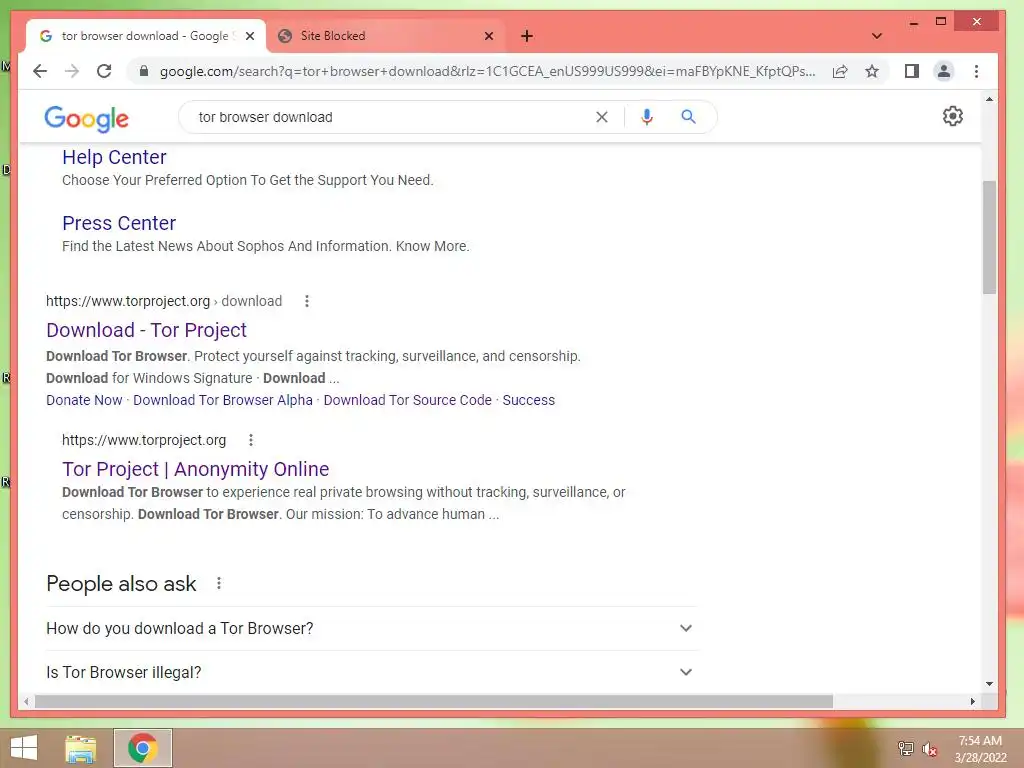The image size is (1024, 768).
Task: Reload the current Google page
Action: tap(104, 71)
